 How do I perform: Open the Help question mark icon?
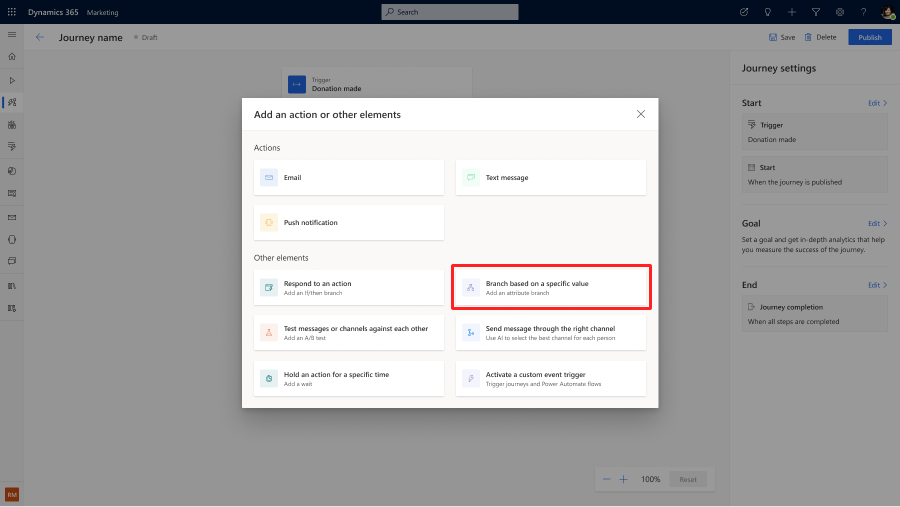coord(863,12)
